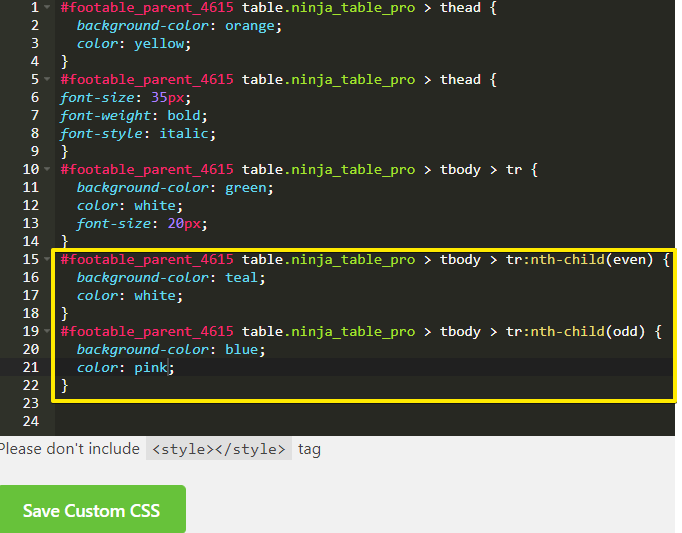This screenshot has width=682, height=533.
Task: Collapse the code block at line 5
Action: [47, 80]
